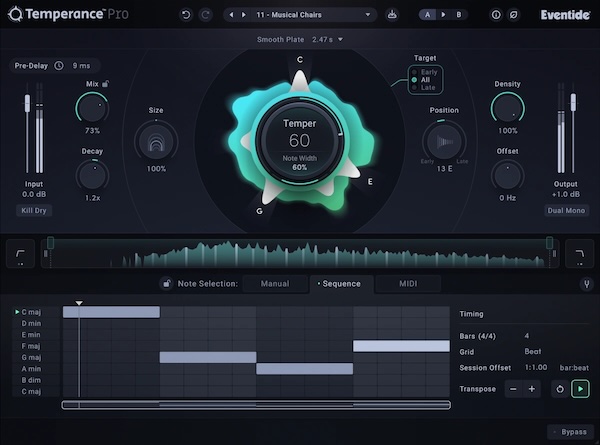The height and width of the screenshot is (445, 600).
Task: Select the All target option
Action: click(421, 80)
